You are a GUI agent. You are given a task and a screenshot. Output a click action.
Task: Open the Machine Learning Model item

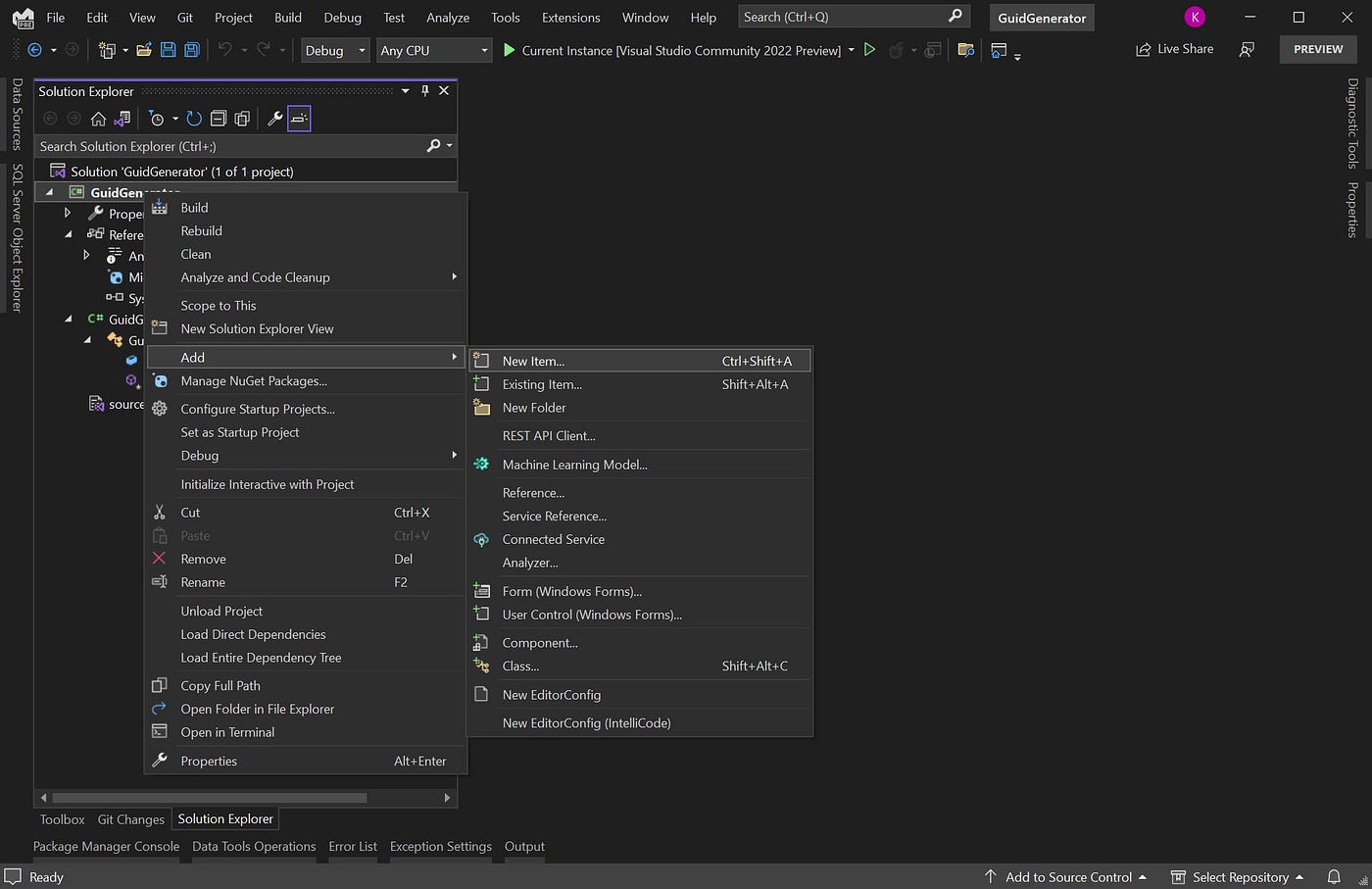point(574,464)
